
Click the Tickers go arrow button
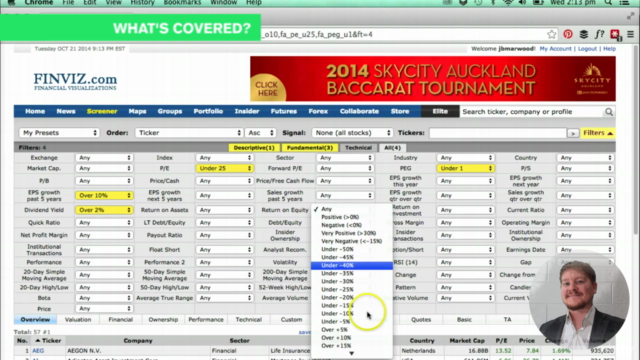click(573, 133)
